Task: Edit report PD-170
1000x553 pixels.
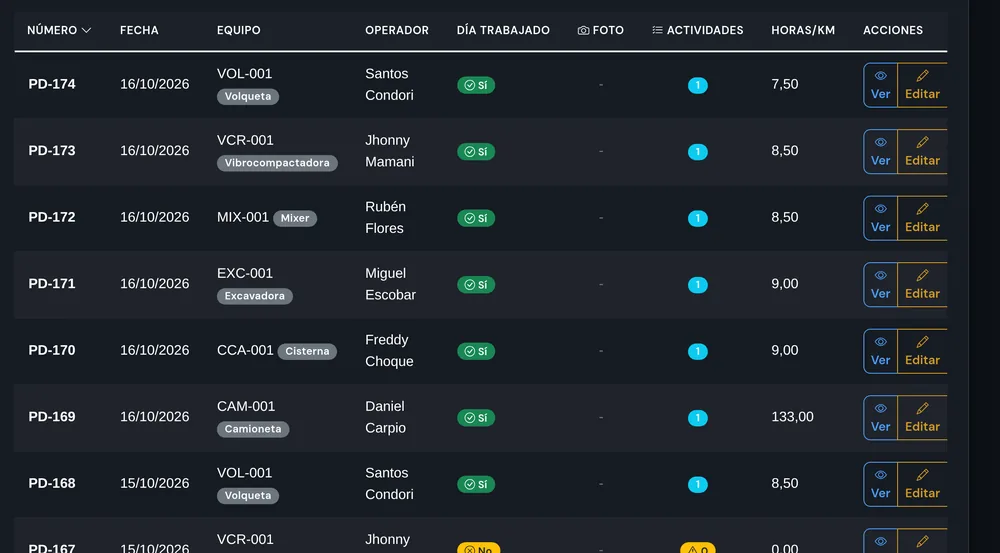Action: pyautogui.click(x=922, y=351)
